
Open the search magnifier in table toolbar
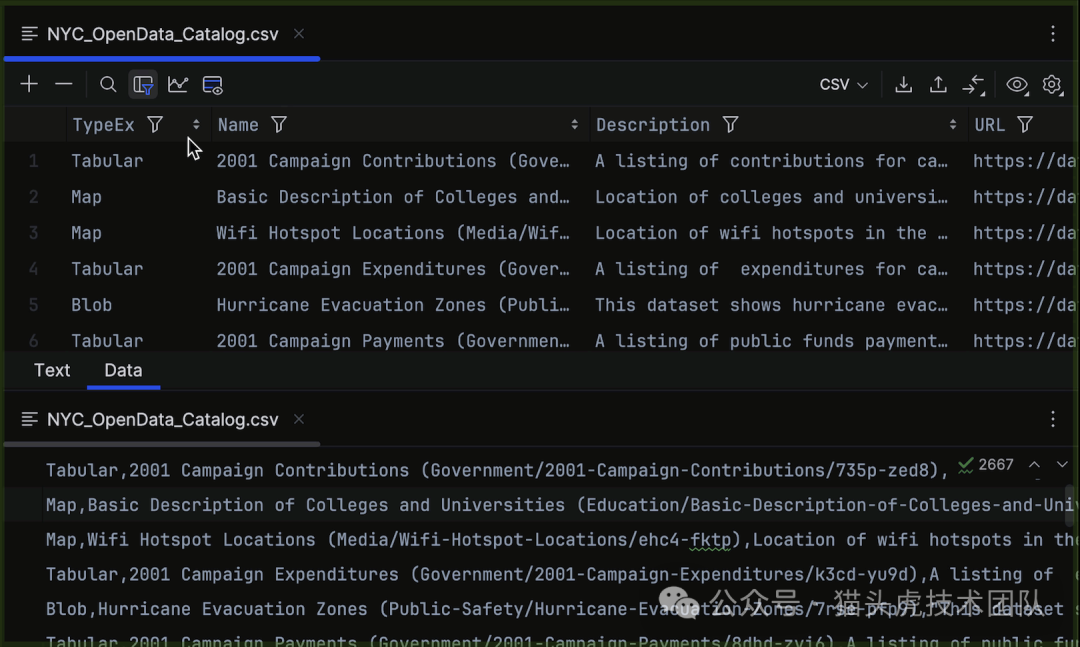click(108, 85)
